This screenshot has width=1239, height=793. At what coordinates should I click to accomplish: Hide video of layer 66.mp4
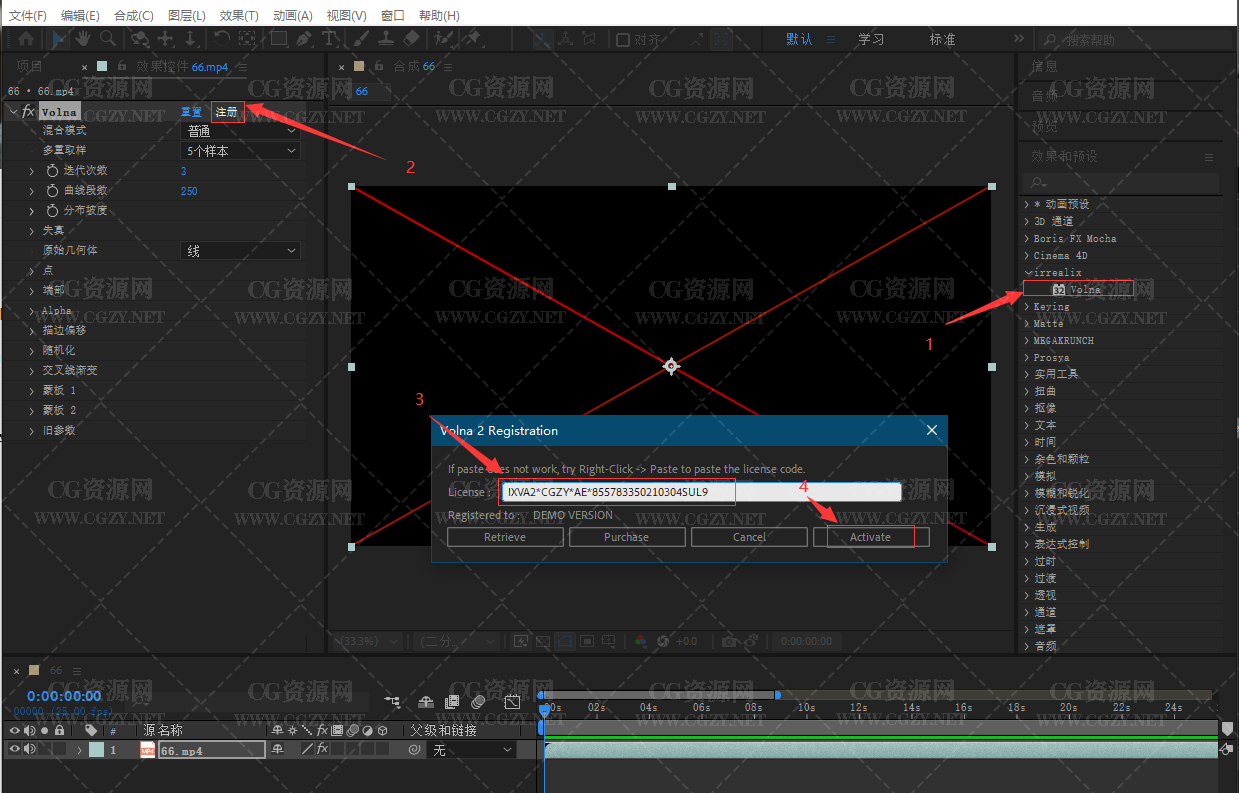click(14, 750)
